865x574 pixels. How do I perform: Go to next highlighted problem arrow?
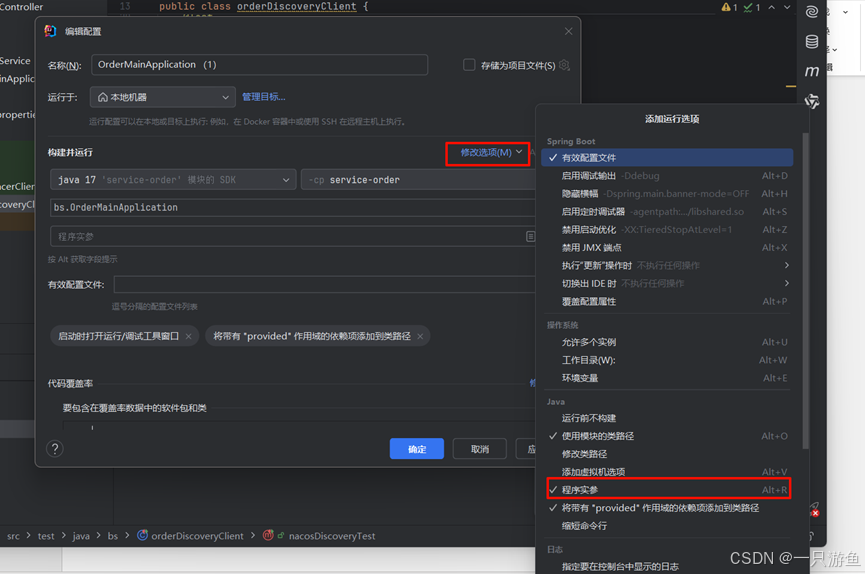(x=787, y=7)
